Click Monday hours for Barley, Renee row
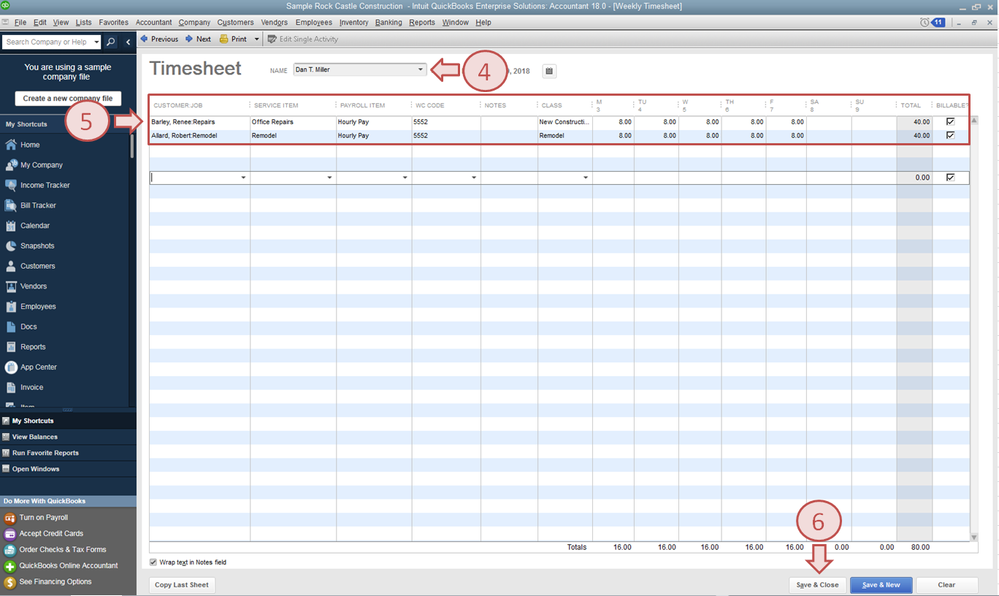Screen dimensions: 999x596 point(613,122)
